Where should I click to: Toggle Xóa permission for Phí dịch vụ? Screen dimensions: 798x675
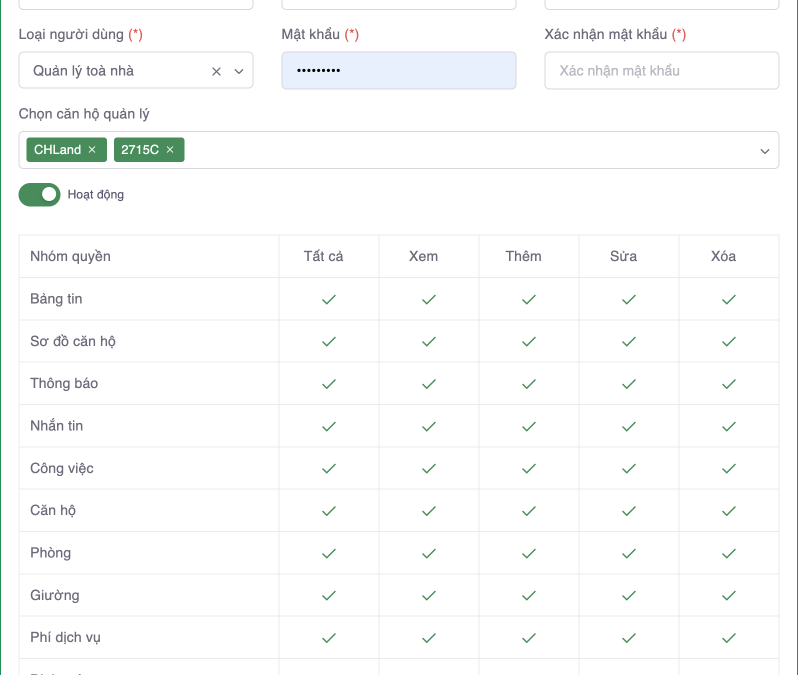point(729,637)
